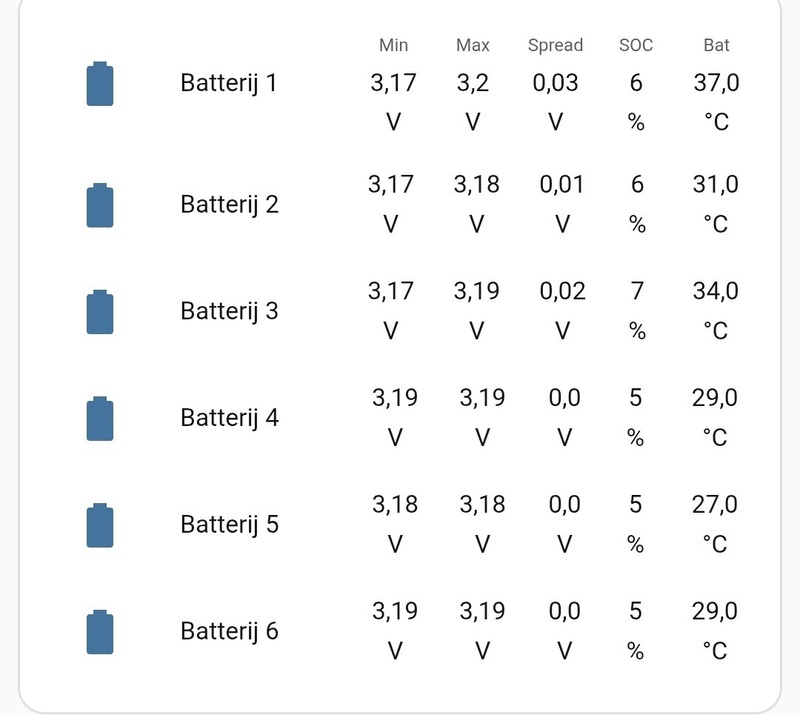This screenshot has width=800, height=715.
Task: Click Batterij 3 SOC value 7
Action: (x=637, y=291)
